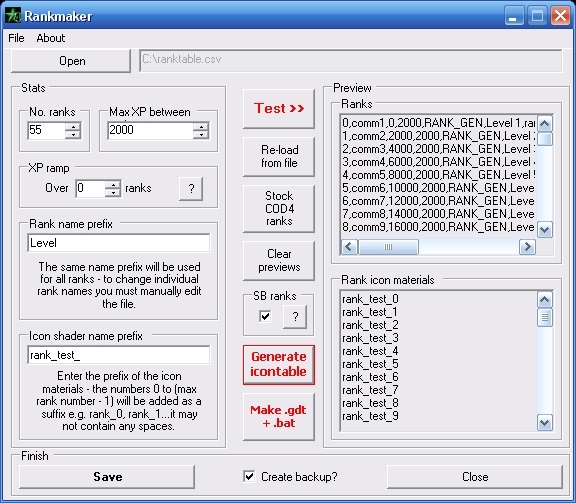Increase the XP ramp Over ranks value

(x=113, y=184)
